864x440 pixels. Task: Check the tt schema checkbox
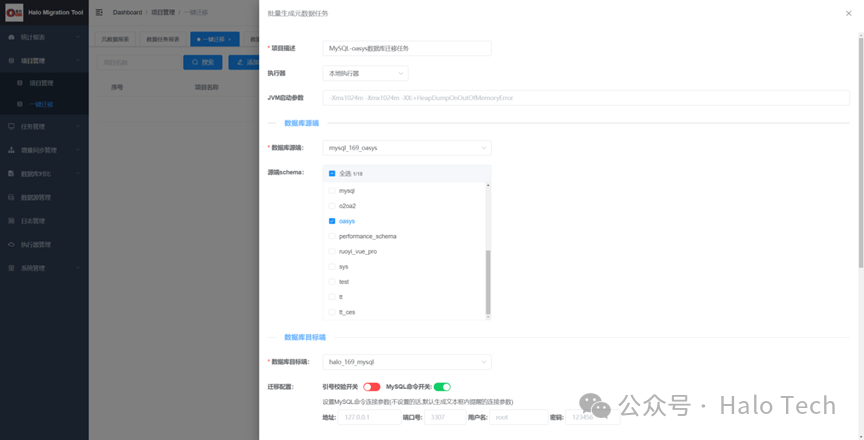coord(332,297)
